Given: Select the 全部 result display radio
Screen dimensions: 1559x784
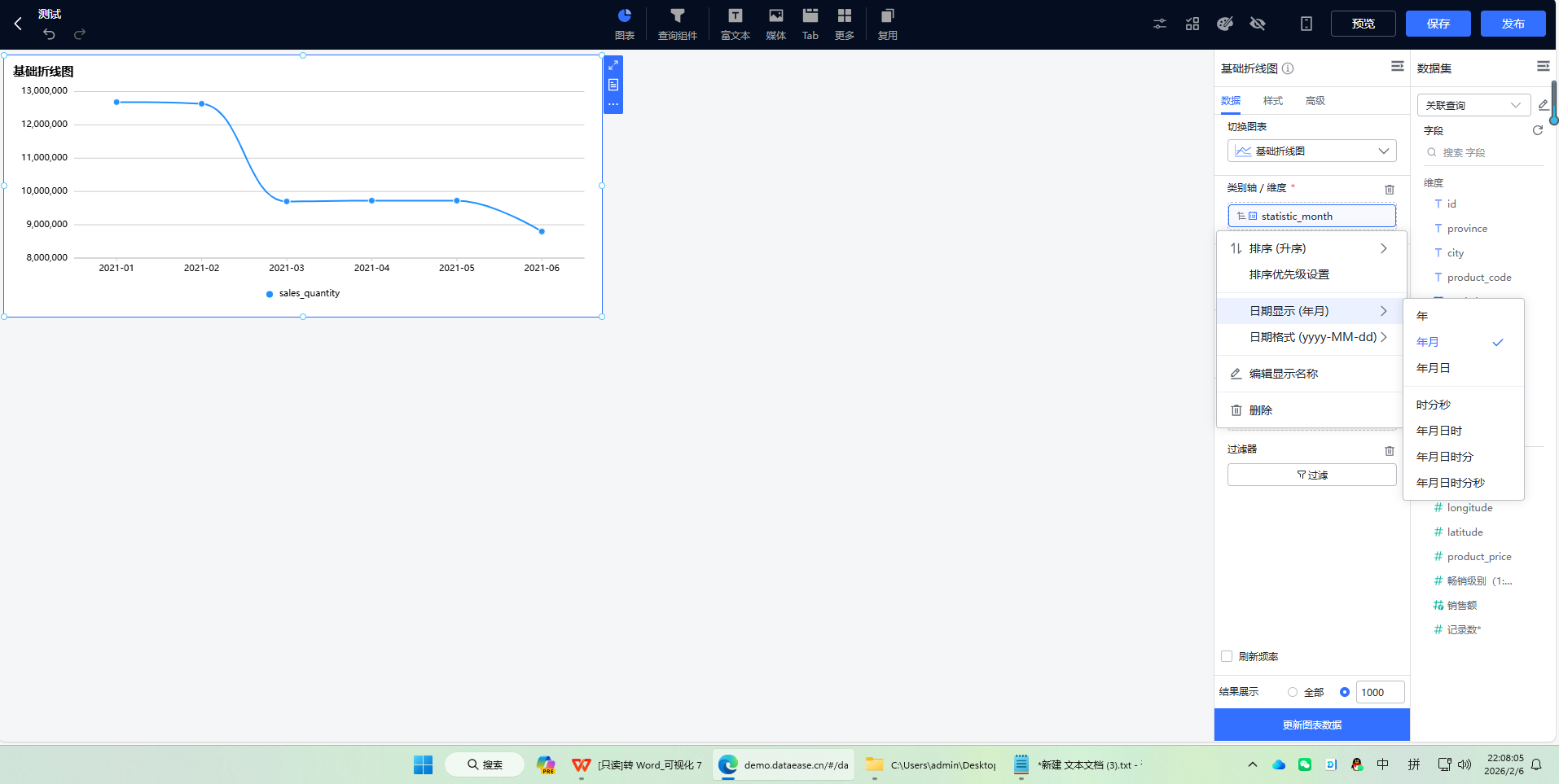Looking at the screenshot, I should [1293, 692].
